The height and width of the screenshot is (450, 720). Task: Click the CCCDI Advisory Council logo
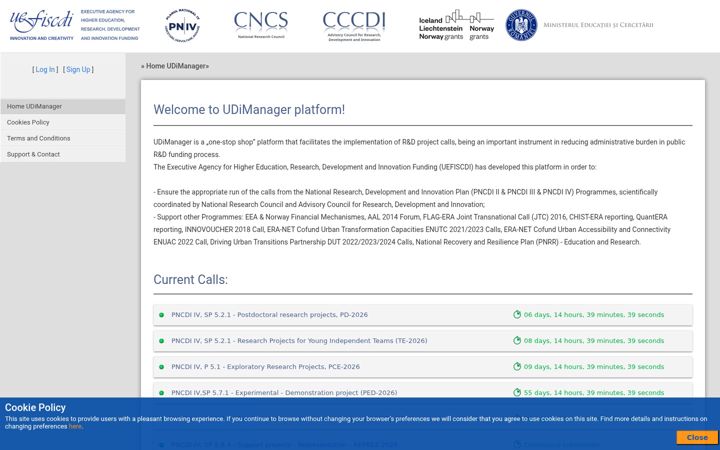(x=354, y=26)
